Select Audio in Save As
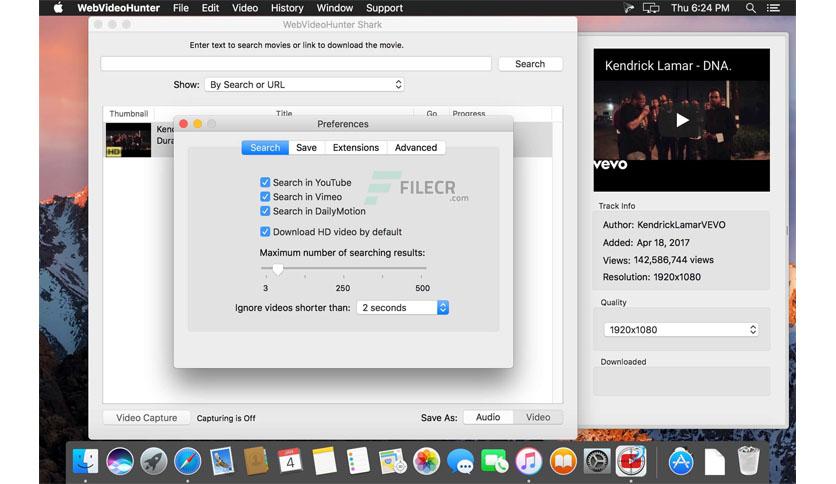Image resolution: width=836 pixels, height=484 pixels. click(488, 417)
